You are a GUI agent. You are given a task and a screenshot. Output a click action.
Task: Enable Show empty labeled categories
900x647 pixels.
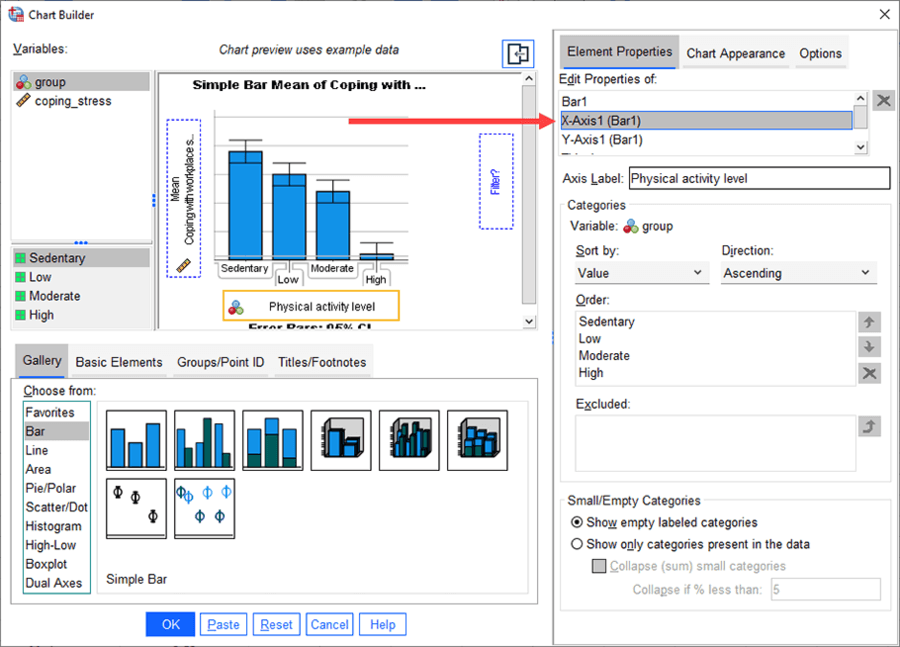[577, 523]
